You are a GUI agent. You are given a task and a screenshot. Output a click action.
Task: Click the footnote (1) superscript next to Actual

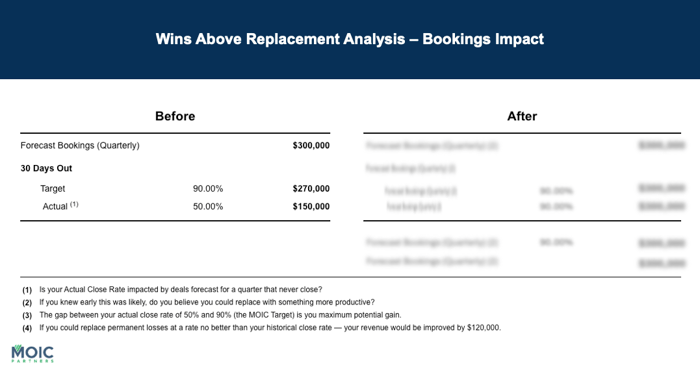(x=74, y=204)
